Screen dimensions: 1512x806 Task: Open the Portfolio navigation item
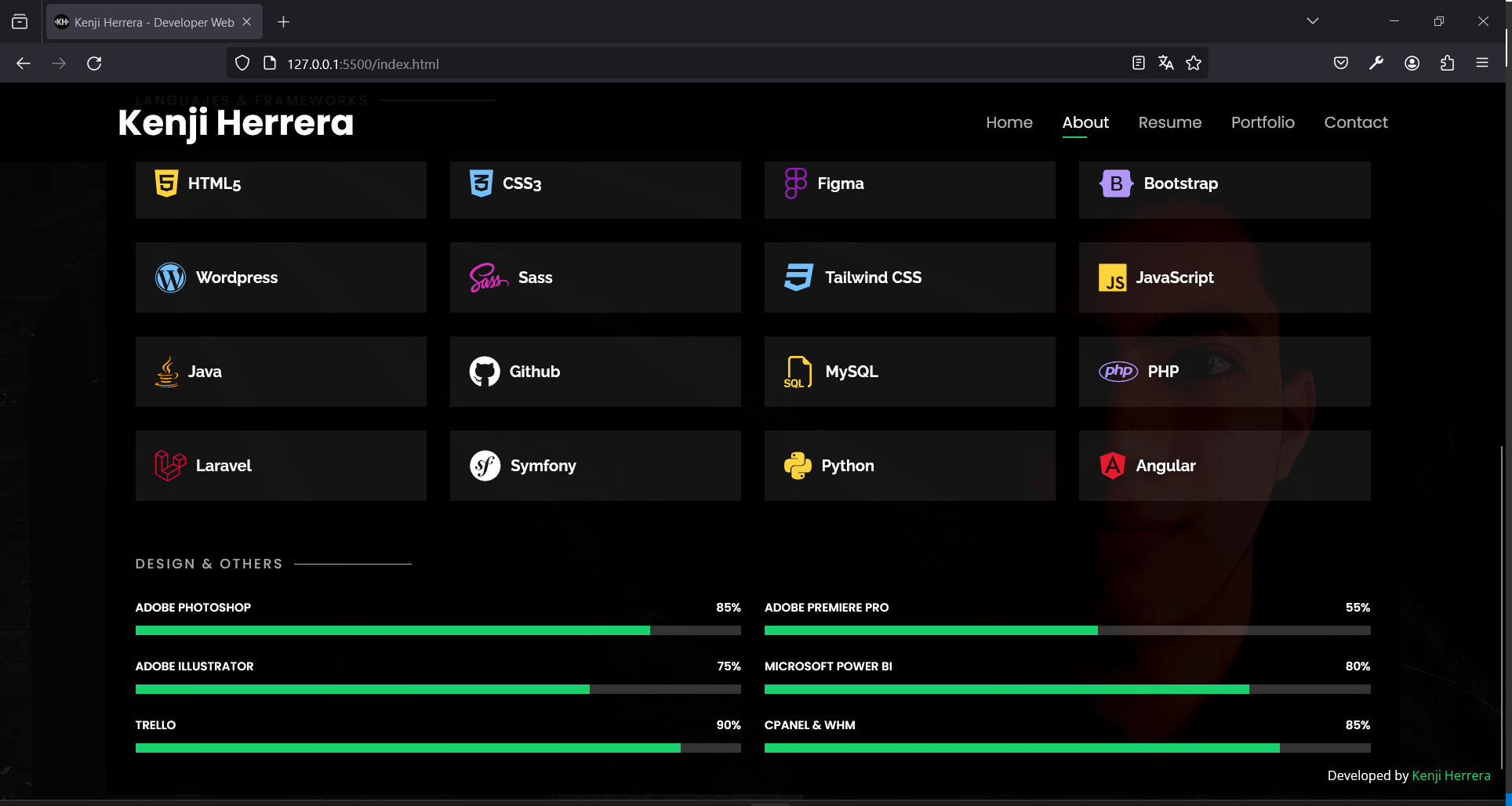[1263, 122]
